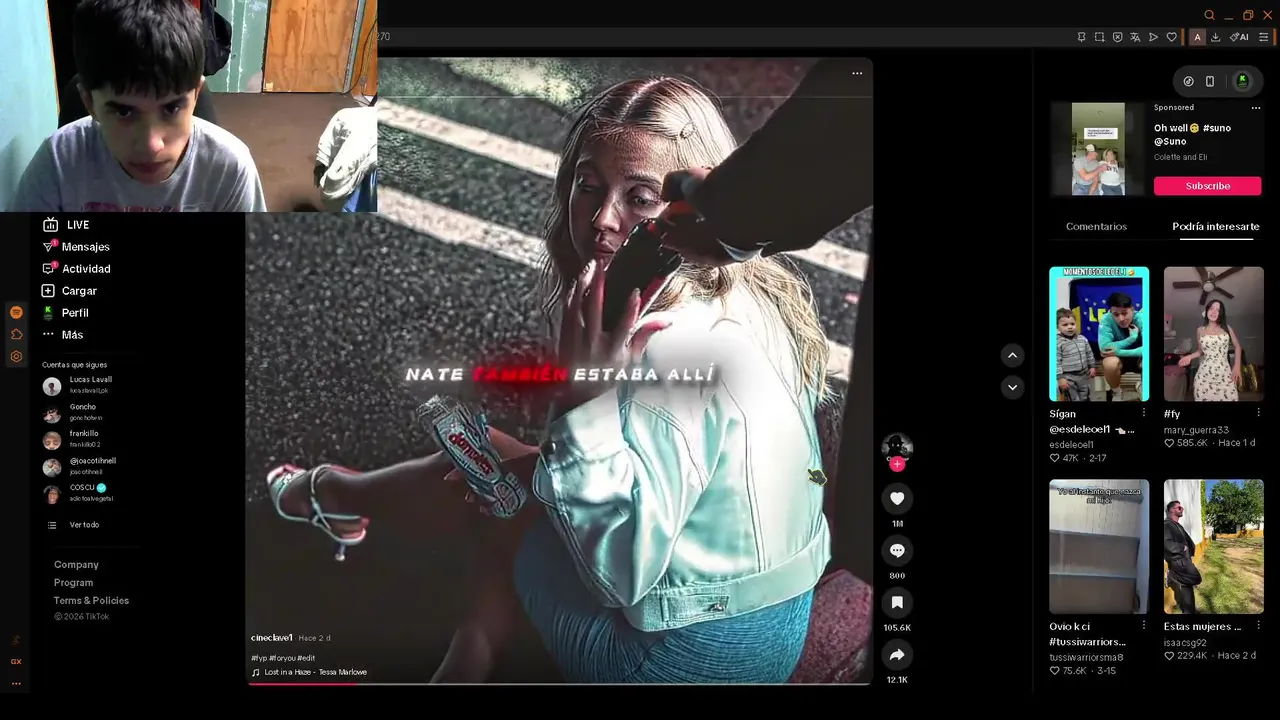Expand the Más menu
Screen dimensions: 1280x720
(x=63, y=335)
